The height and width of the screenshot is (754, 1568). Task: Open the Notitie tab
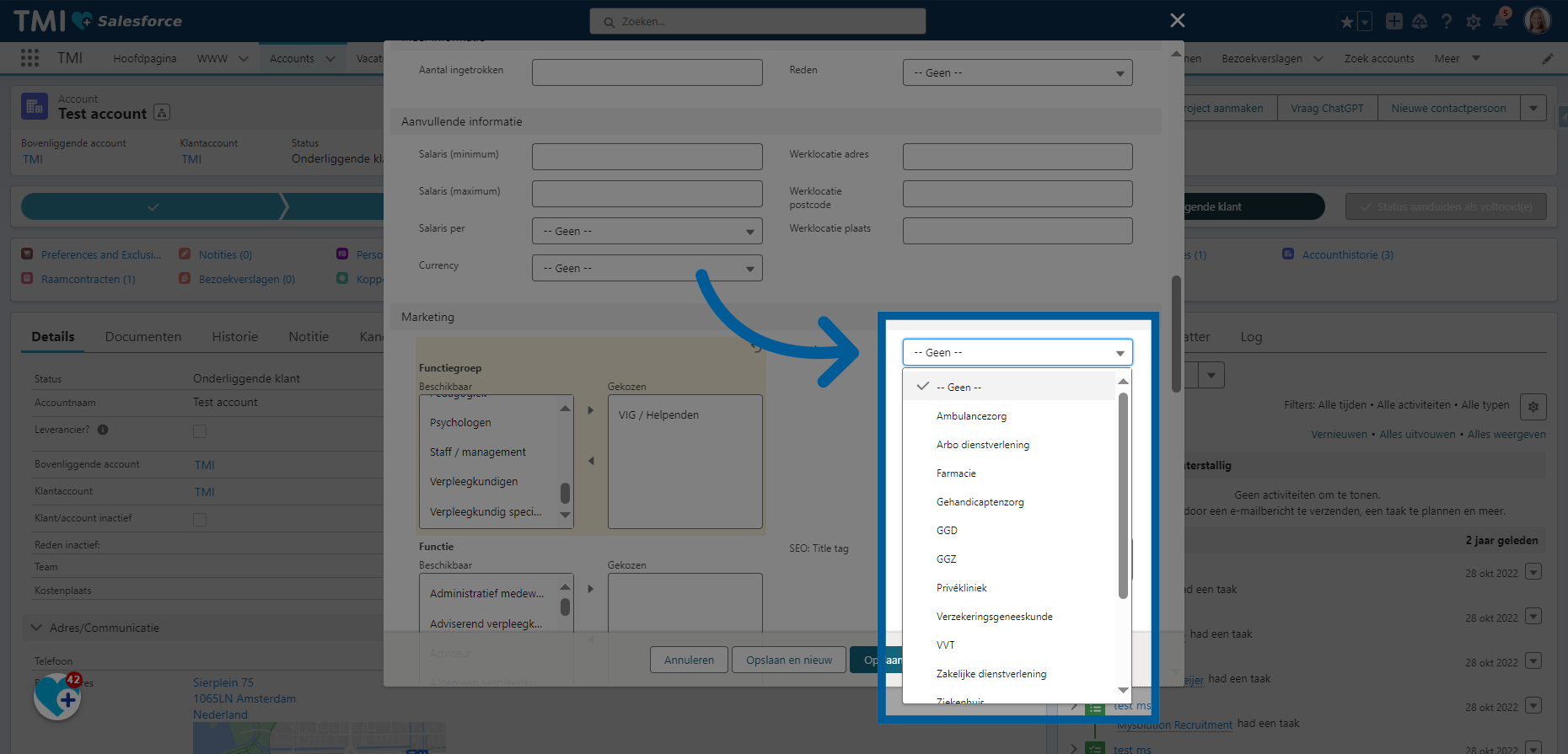tap(309, 337)
